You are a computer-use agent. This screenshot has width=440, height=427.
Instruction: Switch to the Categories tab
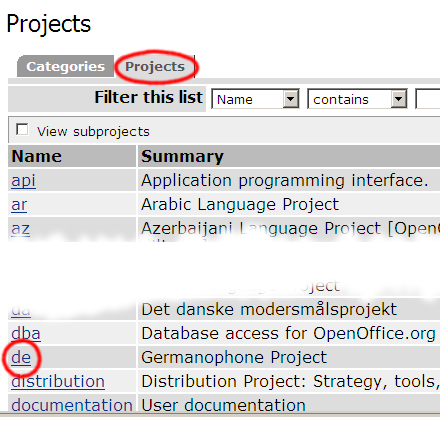tap(65, 66)
